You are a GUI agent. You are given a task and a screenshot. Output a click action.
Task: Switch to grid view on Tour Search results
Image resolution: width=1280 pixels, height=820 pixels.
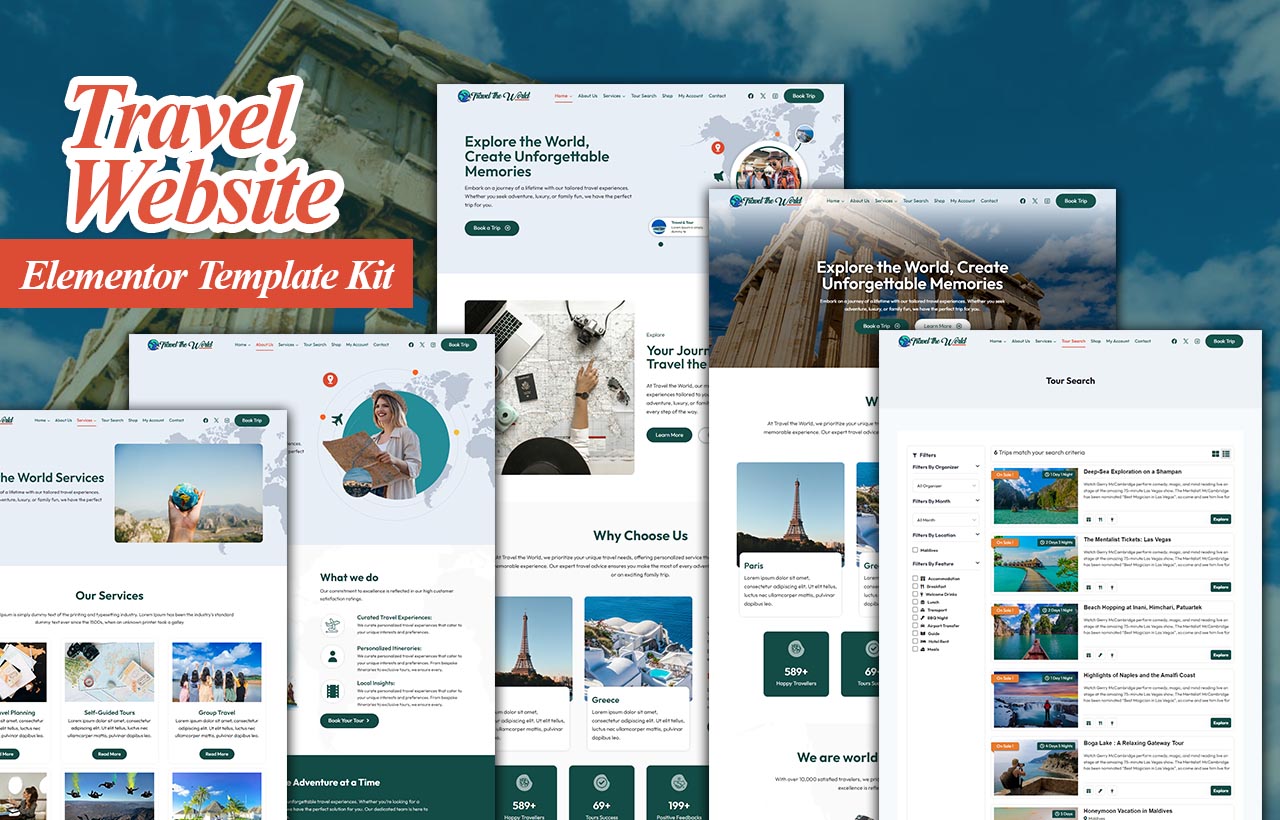1216,454
